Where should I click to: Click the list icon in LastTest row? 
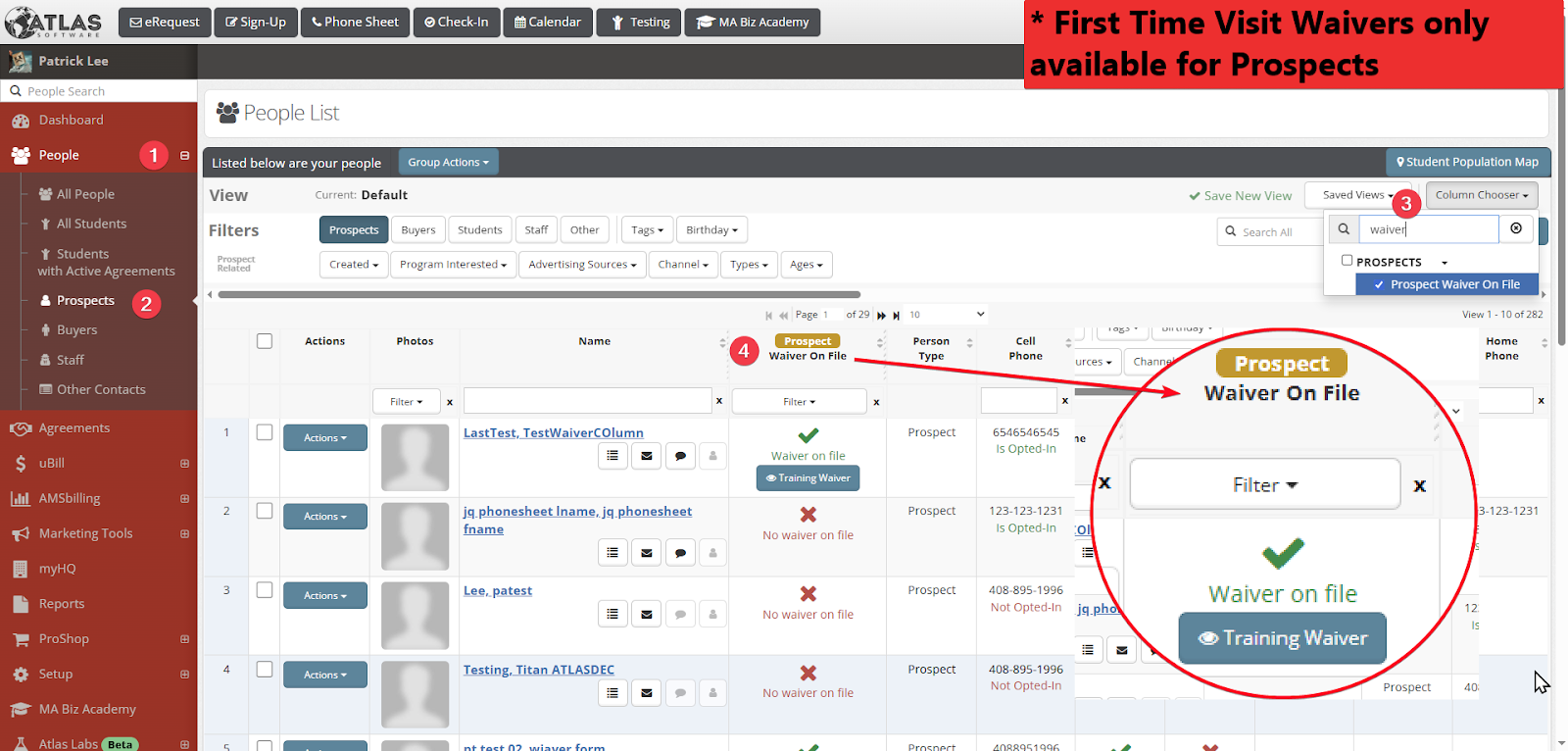point(612,455)
